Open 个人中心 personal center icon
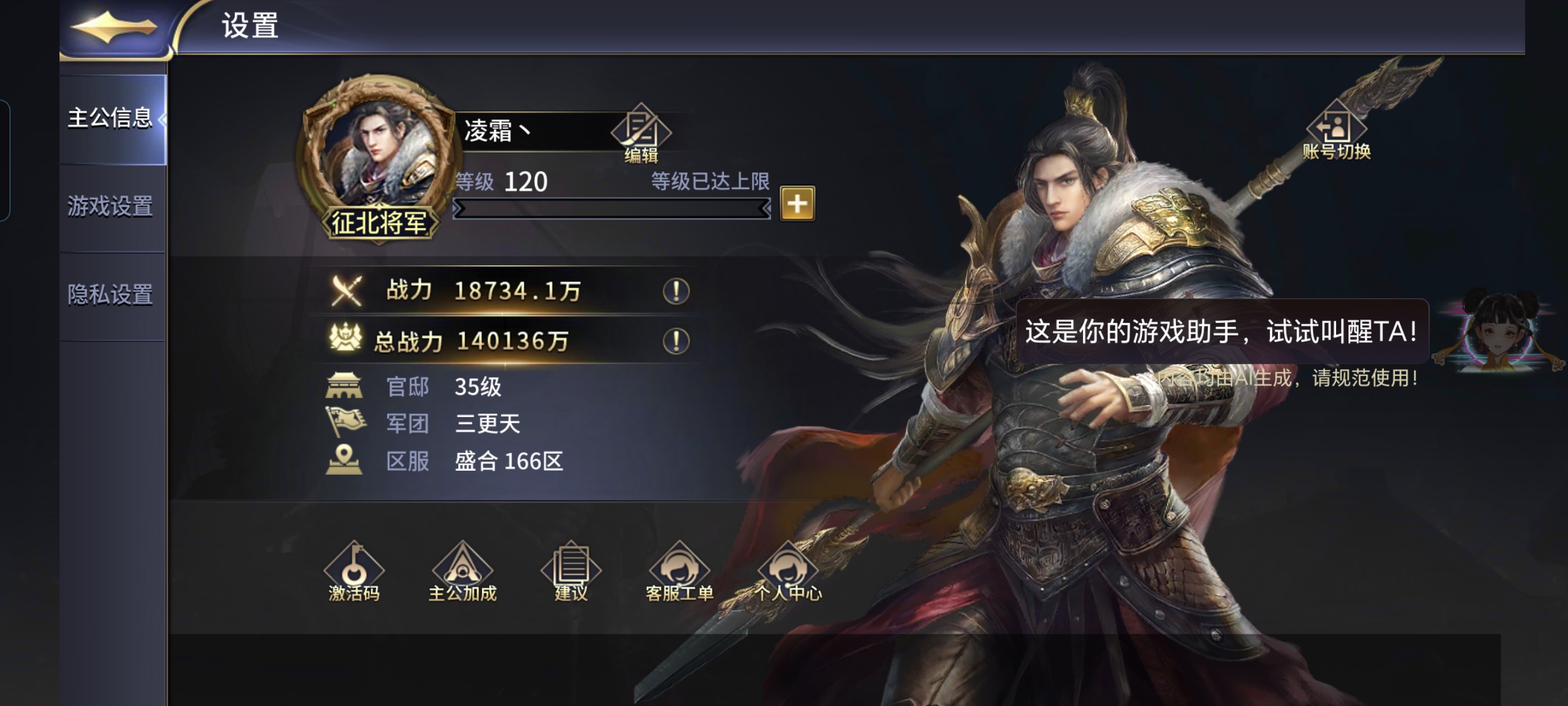The height and width of the screenshot is (706, 1568). click(x=788, y=572)
